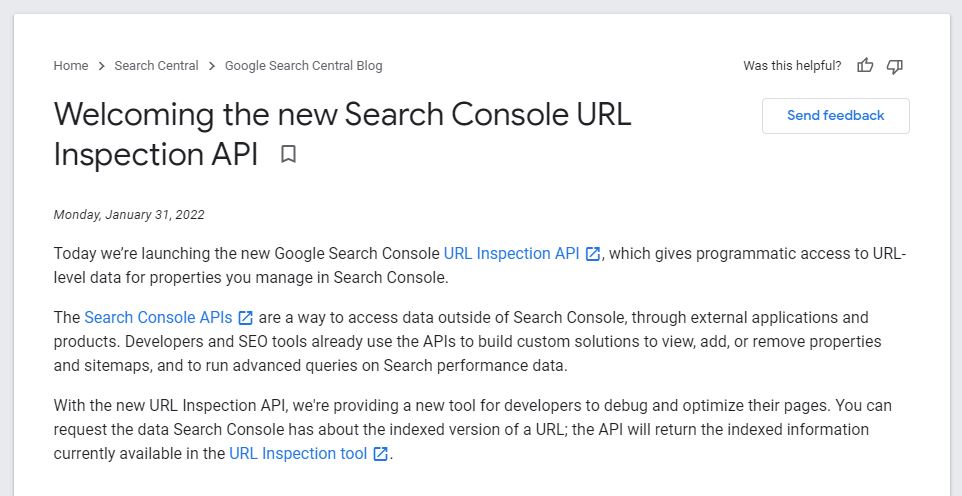Click the Send feedback button
962x496 pixels.
[836, 115]
